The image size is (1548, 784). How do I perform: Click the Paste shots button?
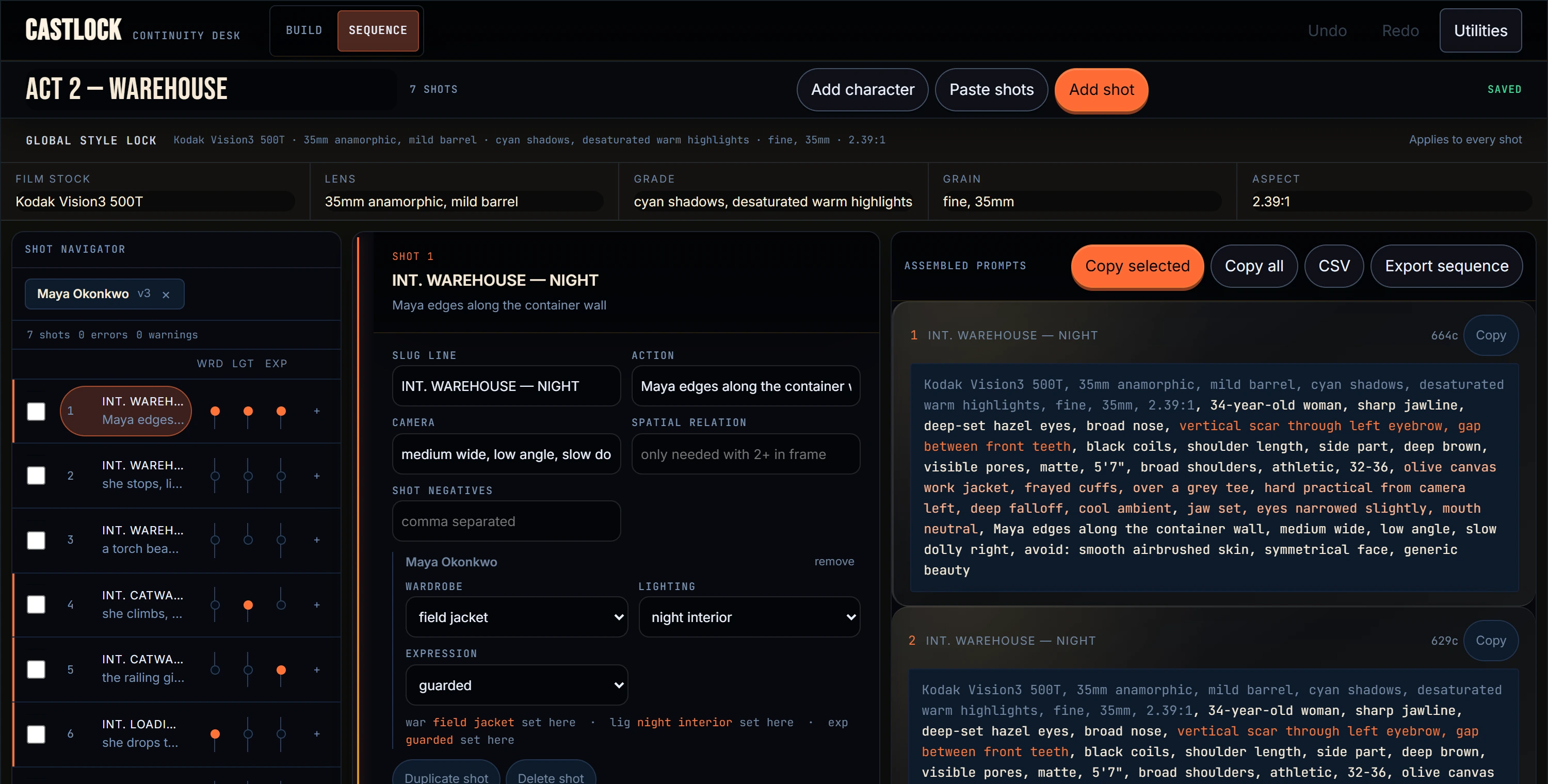click(992, 90)
